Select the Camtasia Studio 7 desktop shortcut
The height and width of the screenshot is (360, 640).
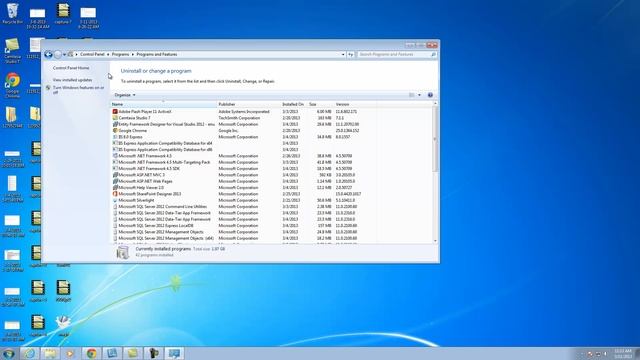[x=12, y=51]
